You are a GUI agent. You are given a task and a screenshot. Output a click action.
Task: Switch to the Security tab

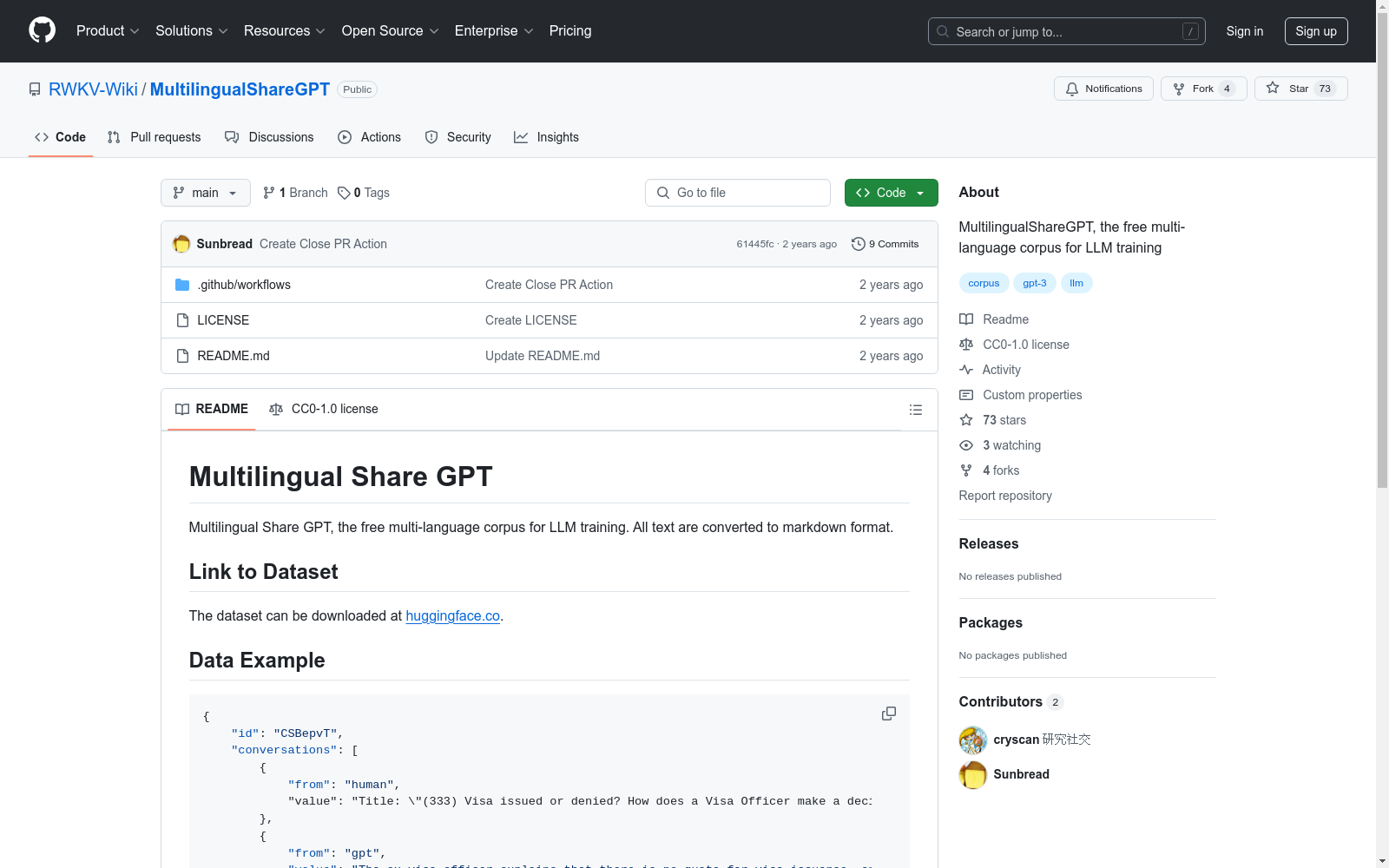tap(458, 137)
